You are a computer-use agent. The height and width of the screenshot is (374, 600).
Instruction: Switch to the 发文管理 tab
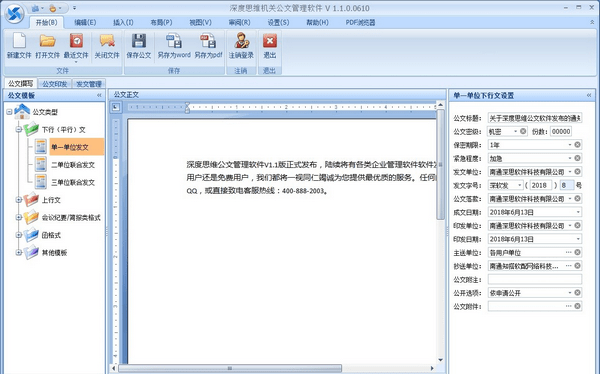89,84
